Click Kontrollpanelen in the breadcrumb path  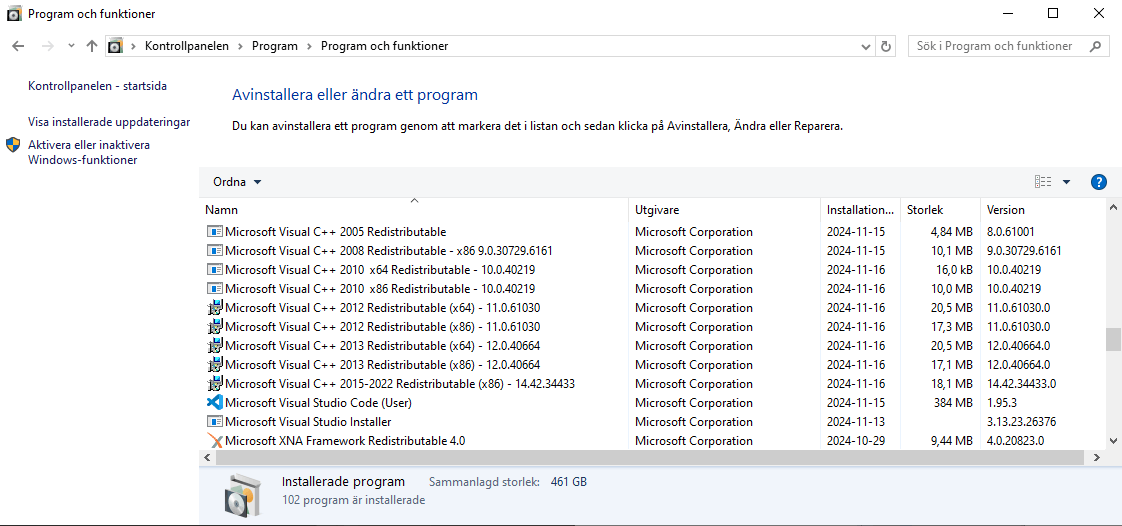187,46
